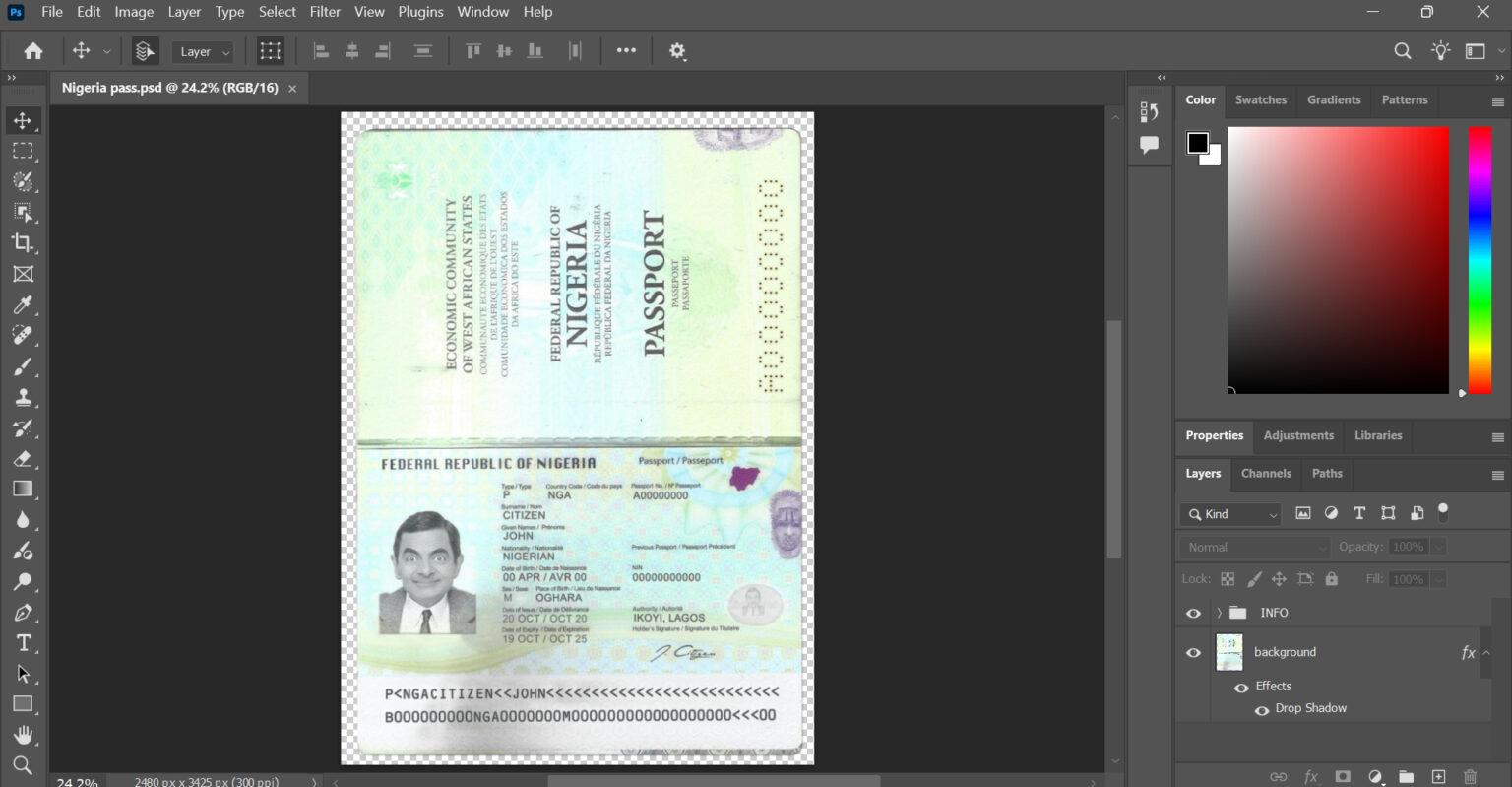Viewport: 1512px width, 787px height.
Task: Create a new layer button
Action: 1438,777
